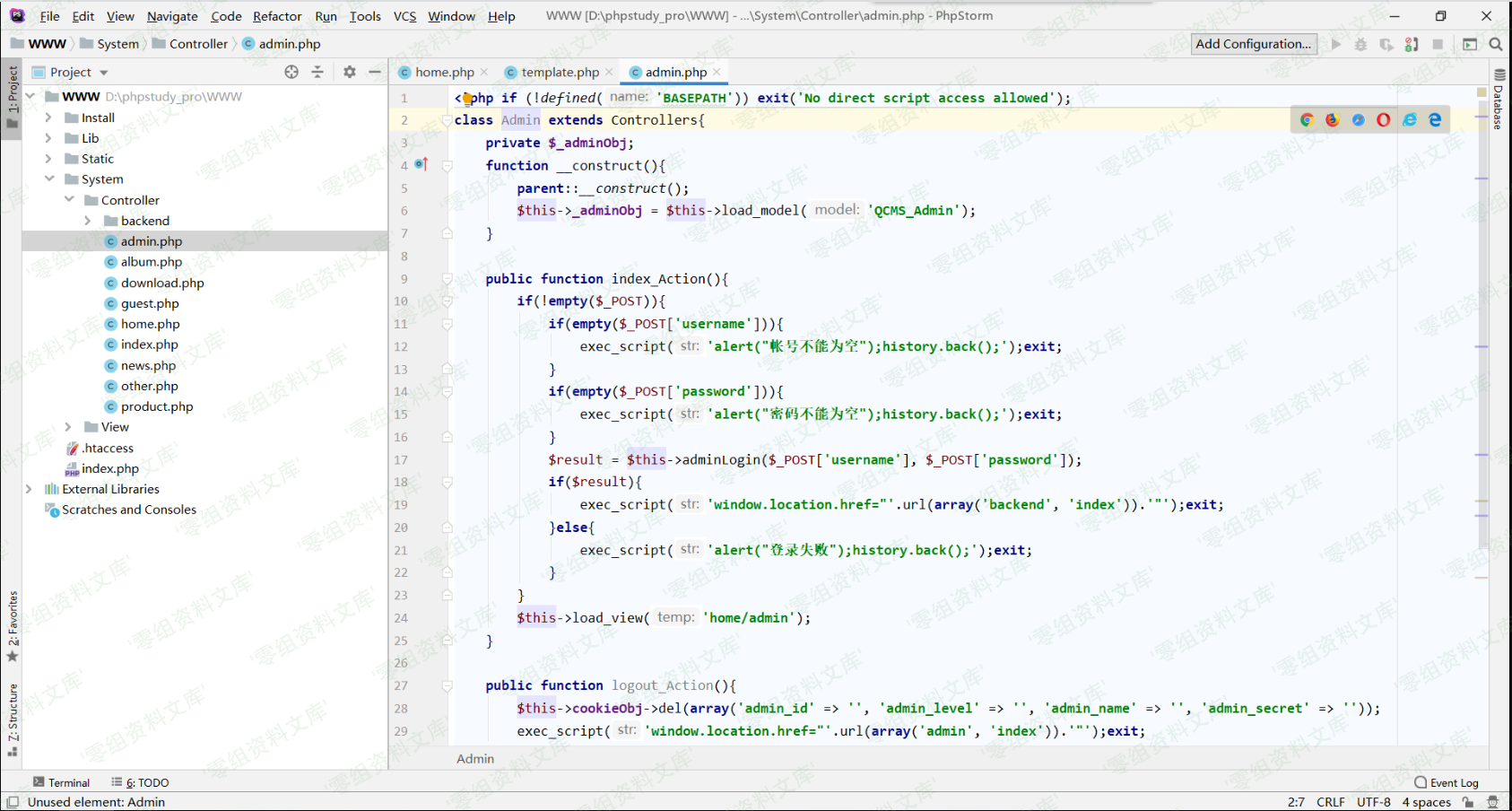The height and width of the screenshot is (811, 1512).
Task: Click Collapse All icon in Project panel
Action: (x=317, y=72)
